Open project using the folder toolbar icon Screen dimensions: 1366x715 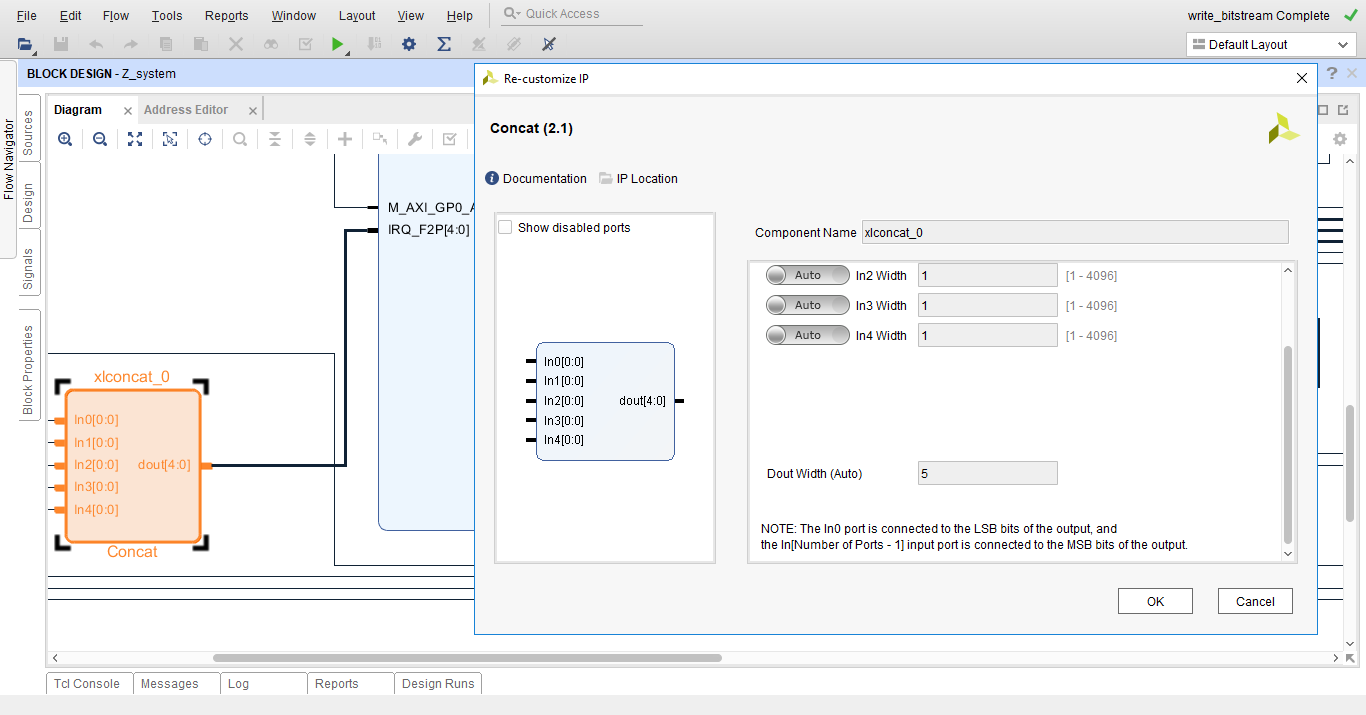[x=26, y=44]
